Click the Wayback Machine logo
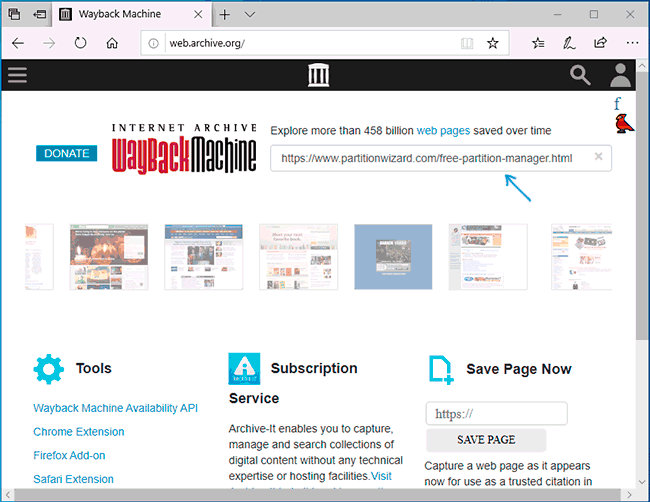The height and width of the screenshot is (502, 650). (x=184, y=148)
